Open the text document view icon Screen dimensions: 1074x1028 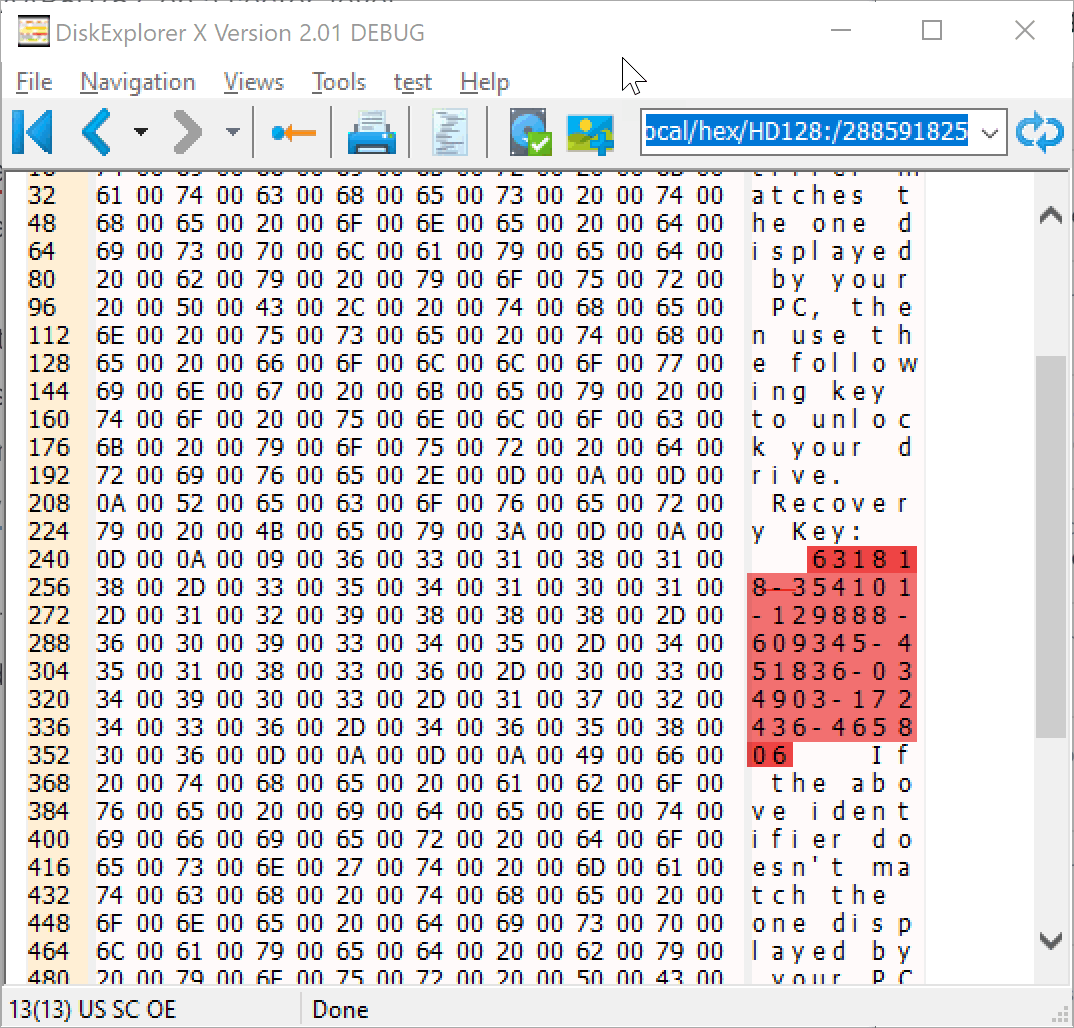[x=450, y=133]
